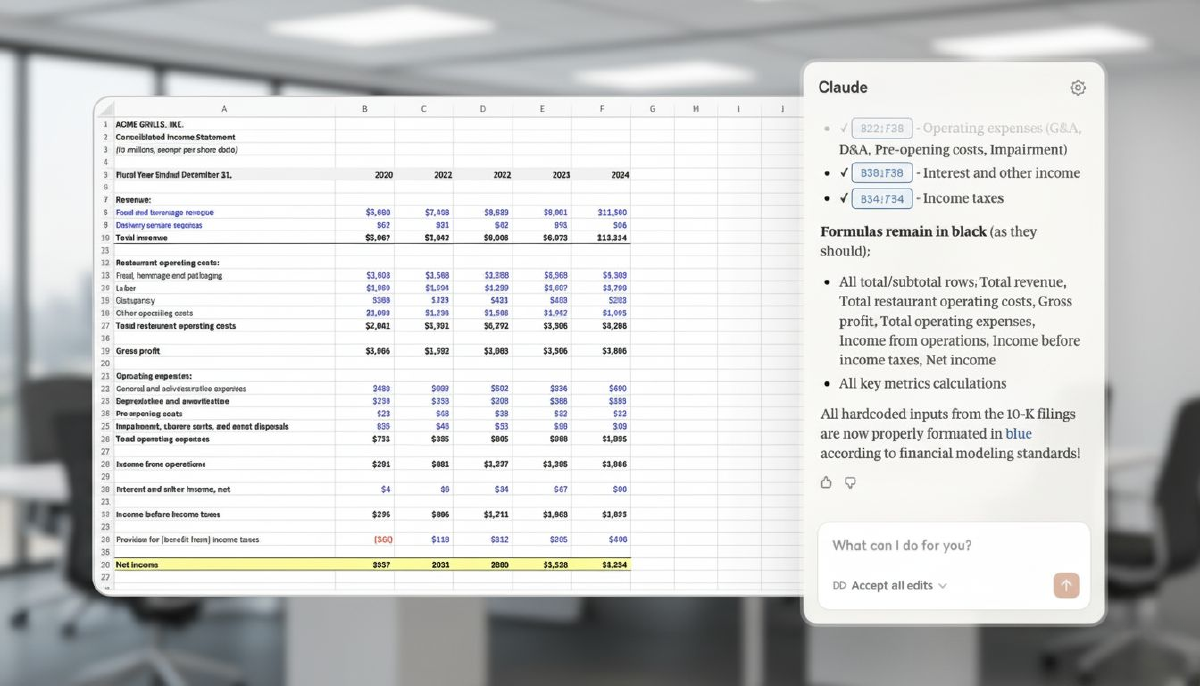Give the response a thumbs down
This screenshot has width=1200, height=686.
coord(850,482)
